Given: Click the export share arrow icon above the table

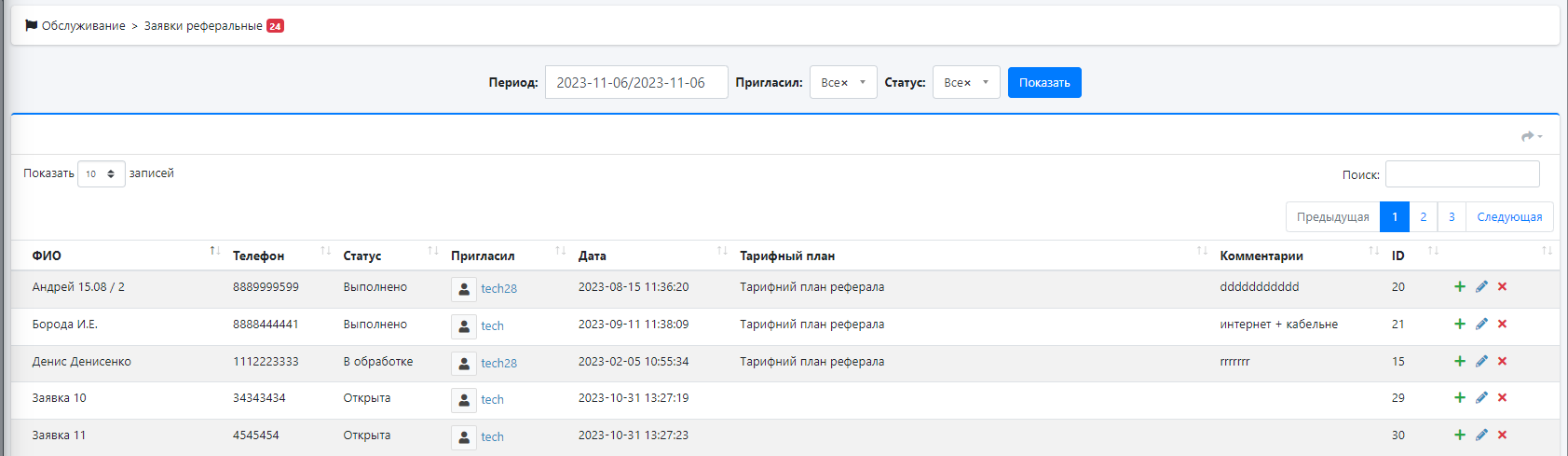Looking at the screenshot, I should (x=1530, y=137).
